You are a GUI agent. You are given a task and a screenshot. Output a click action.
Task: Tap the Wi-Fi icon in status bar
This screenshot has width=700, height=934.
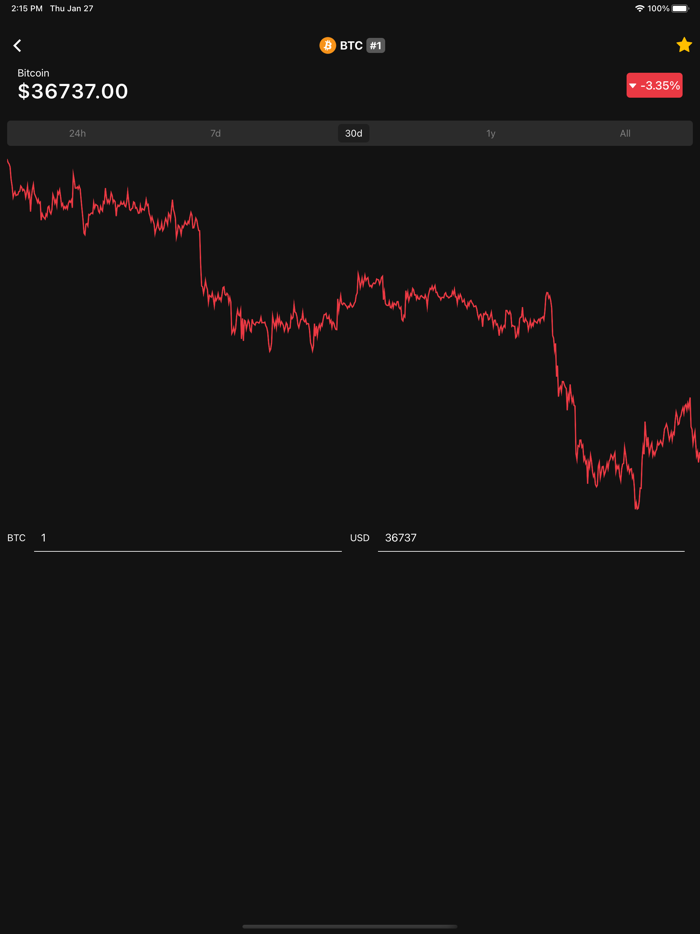tap(640, 8)
